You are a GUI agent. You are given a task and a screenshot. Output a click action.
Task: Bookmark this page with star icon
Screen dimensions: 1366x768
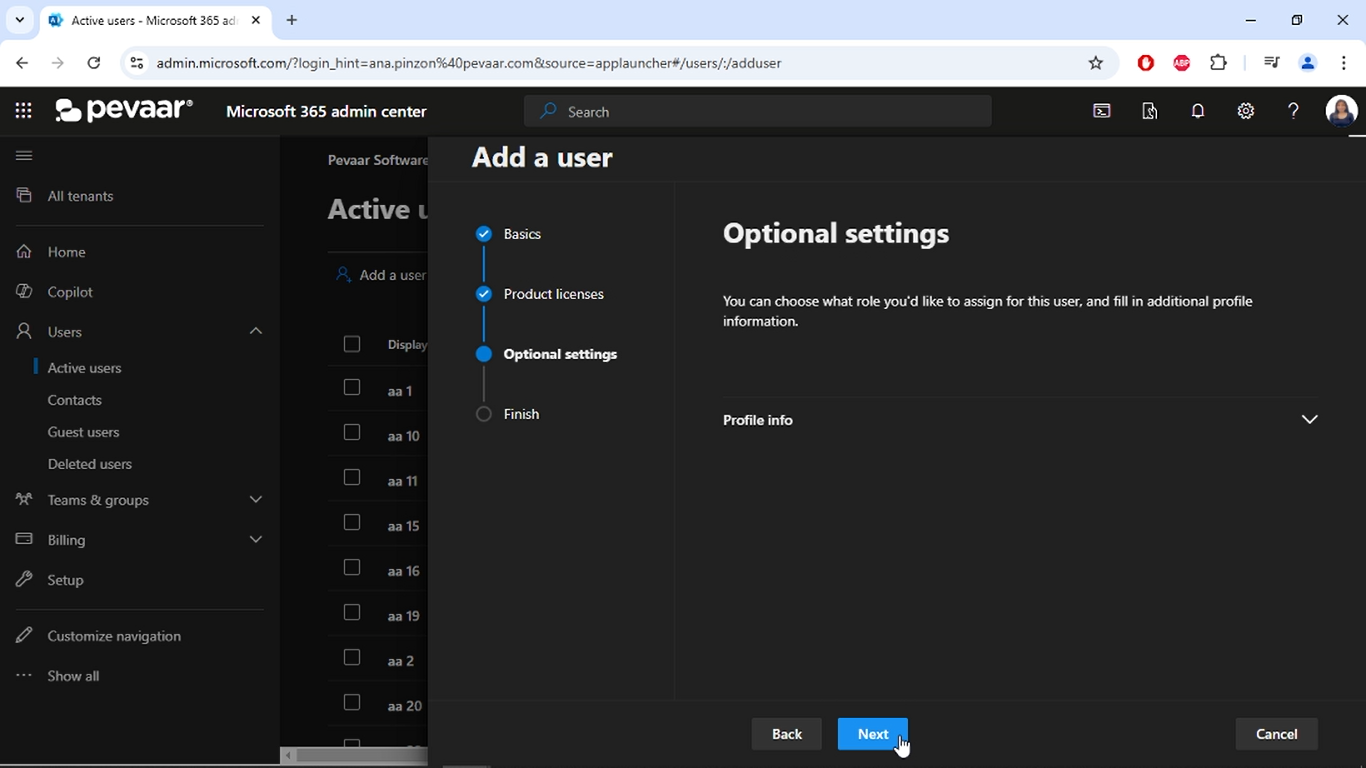[1096, 62]
